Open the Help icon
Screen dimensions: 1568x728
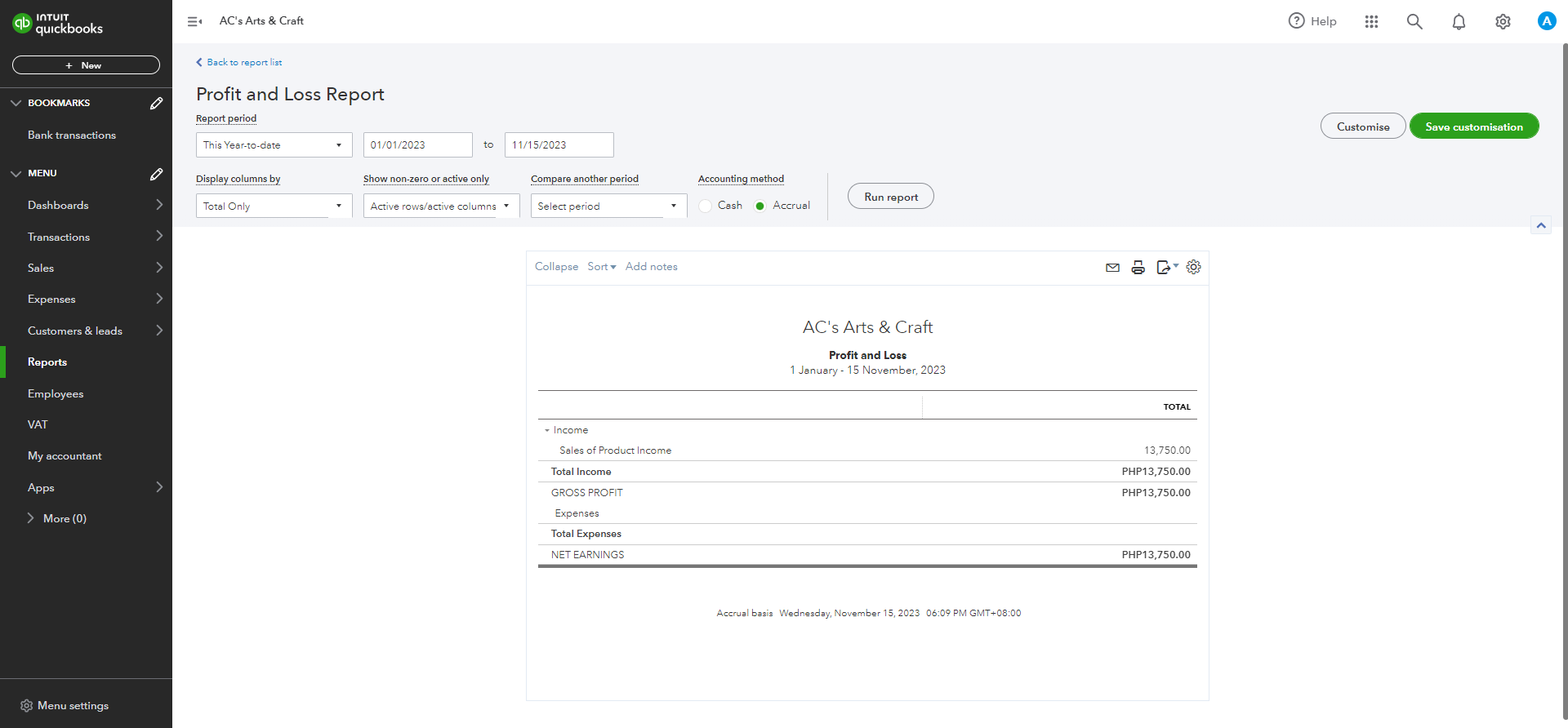(x=1296, y=21)
